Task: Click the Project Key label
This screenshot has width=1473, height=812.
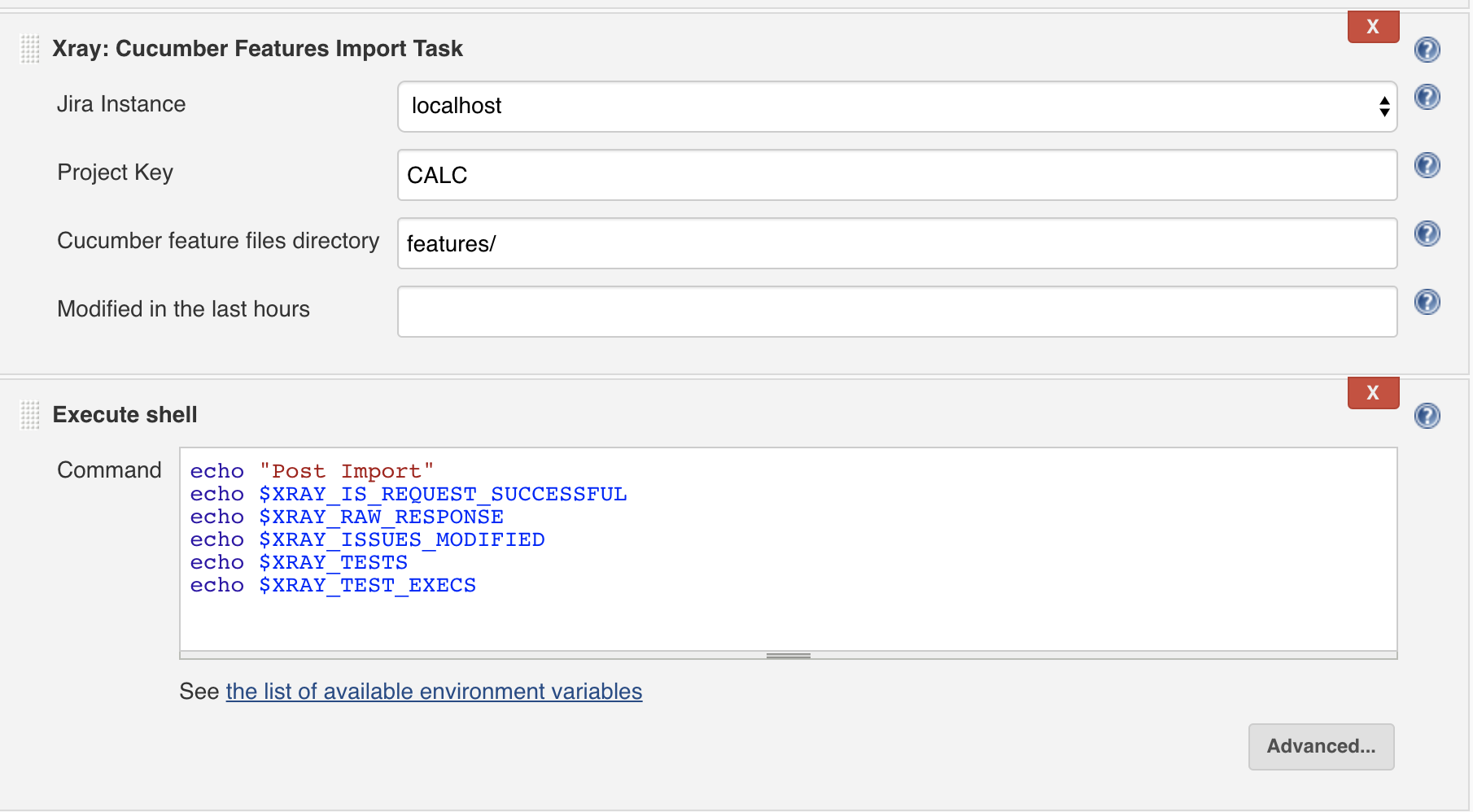Action: click(115, 173)
